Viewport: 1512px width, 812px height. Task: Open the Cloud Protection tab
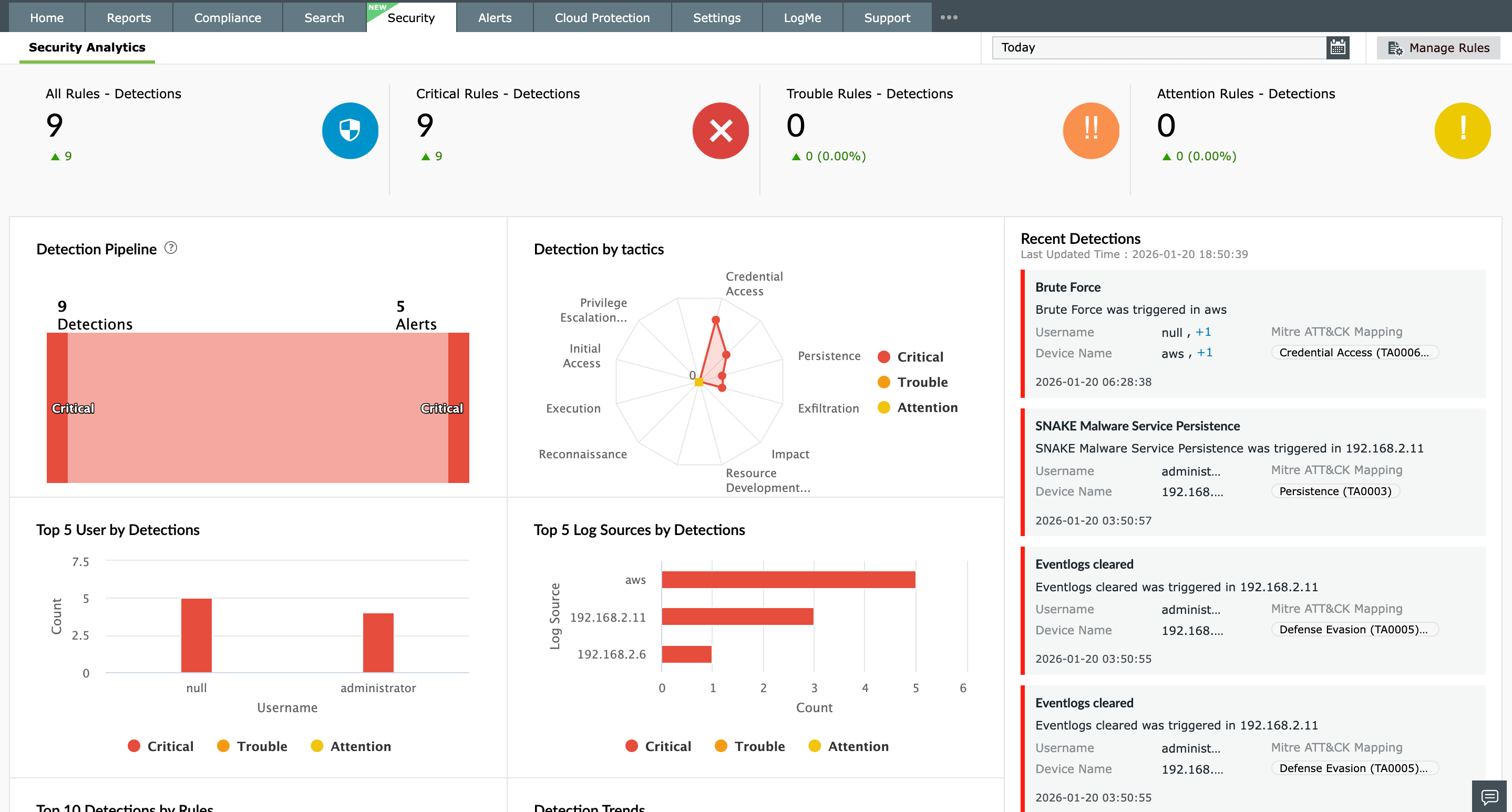coord(602,18)
